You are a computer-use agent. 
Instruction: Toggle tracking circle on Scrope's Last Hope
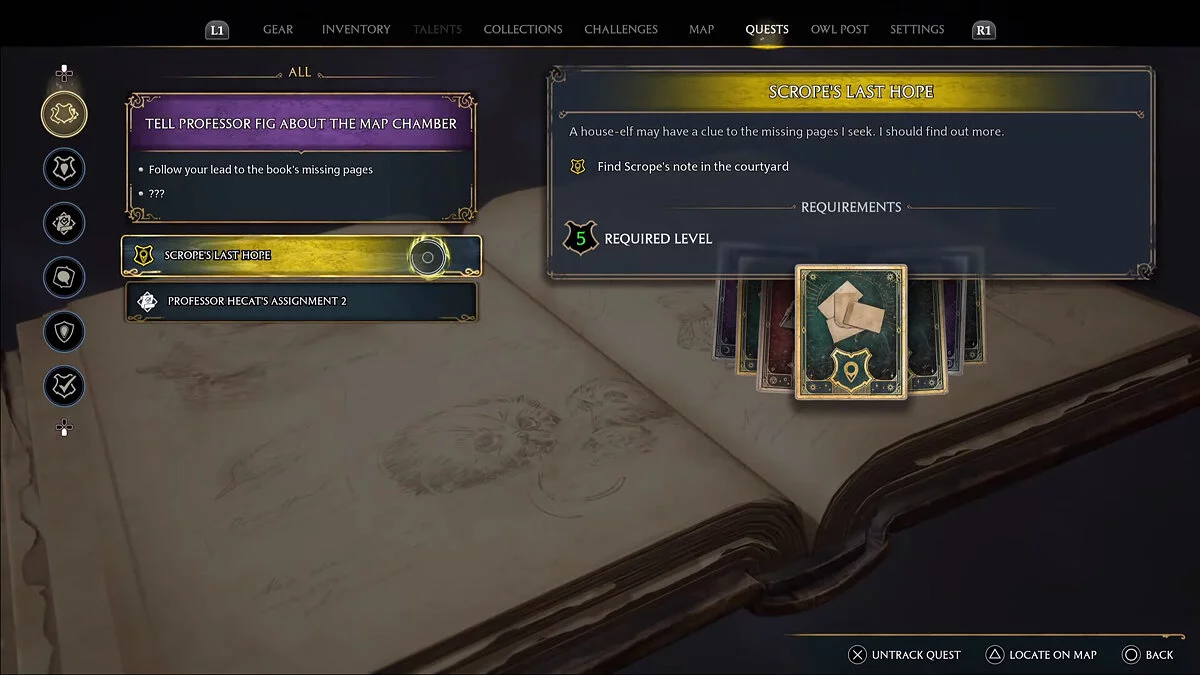tap(428, 257)
